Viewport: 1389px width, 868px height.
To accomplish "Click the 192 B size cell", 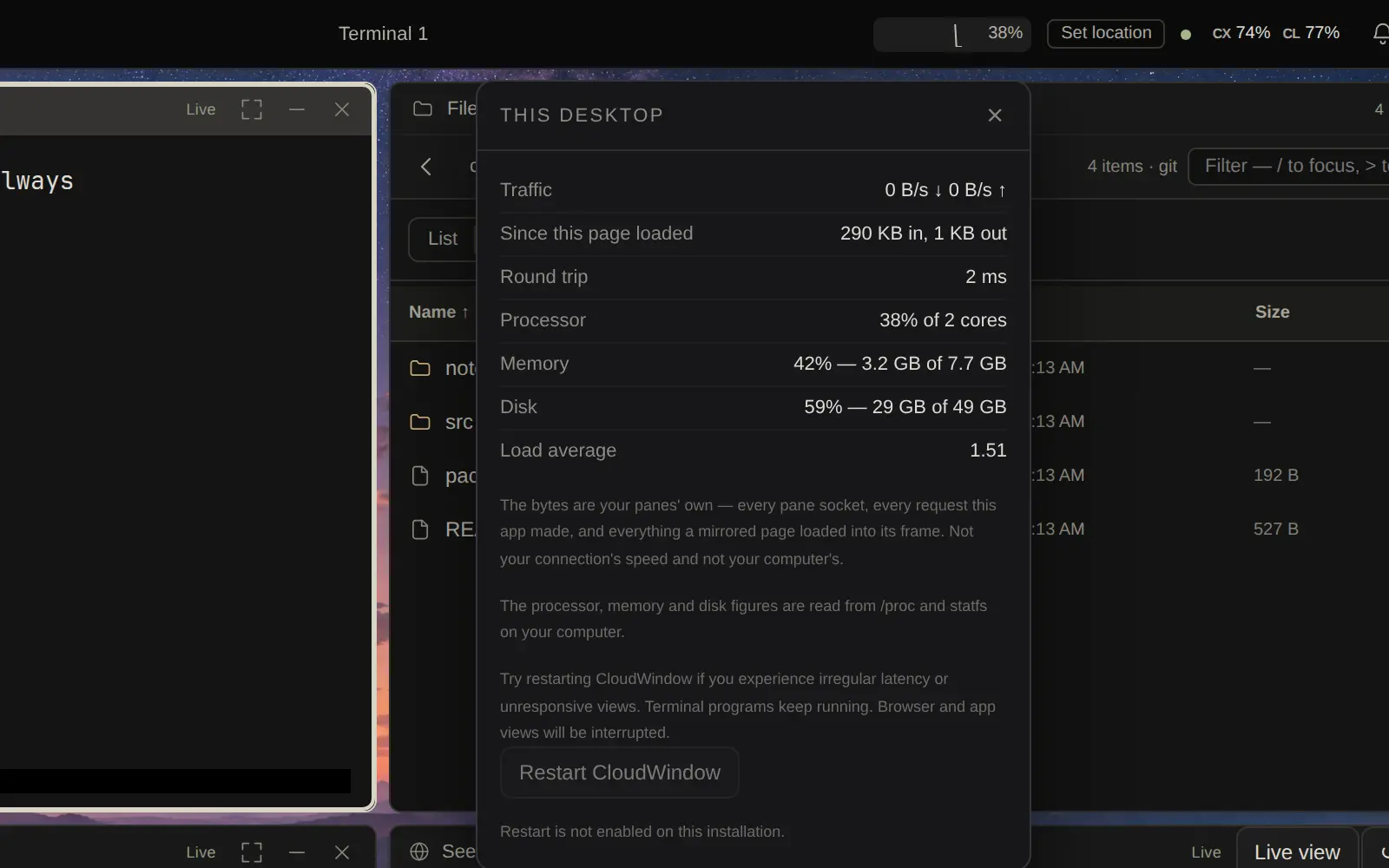I will [1276, 475].
